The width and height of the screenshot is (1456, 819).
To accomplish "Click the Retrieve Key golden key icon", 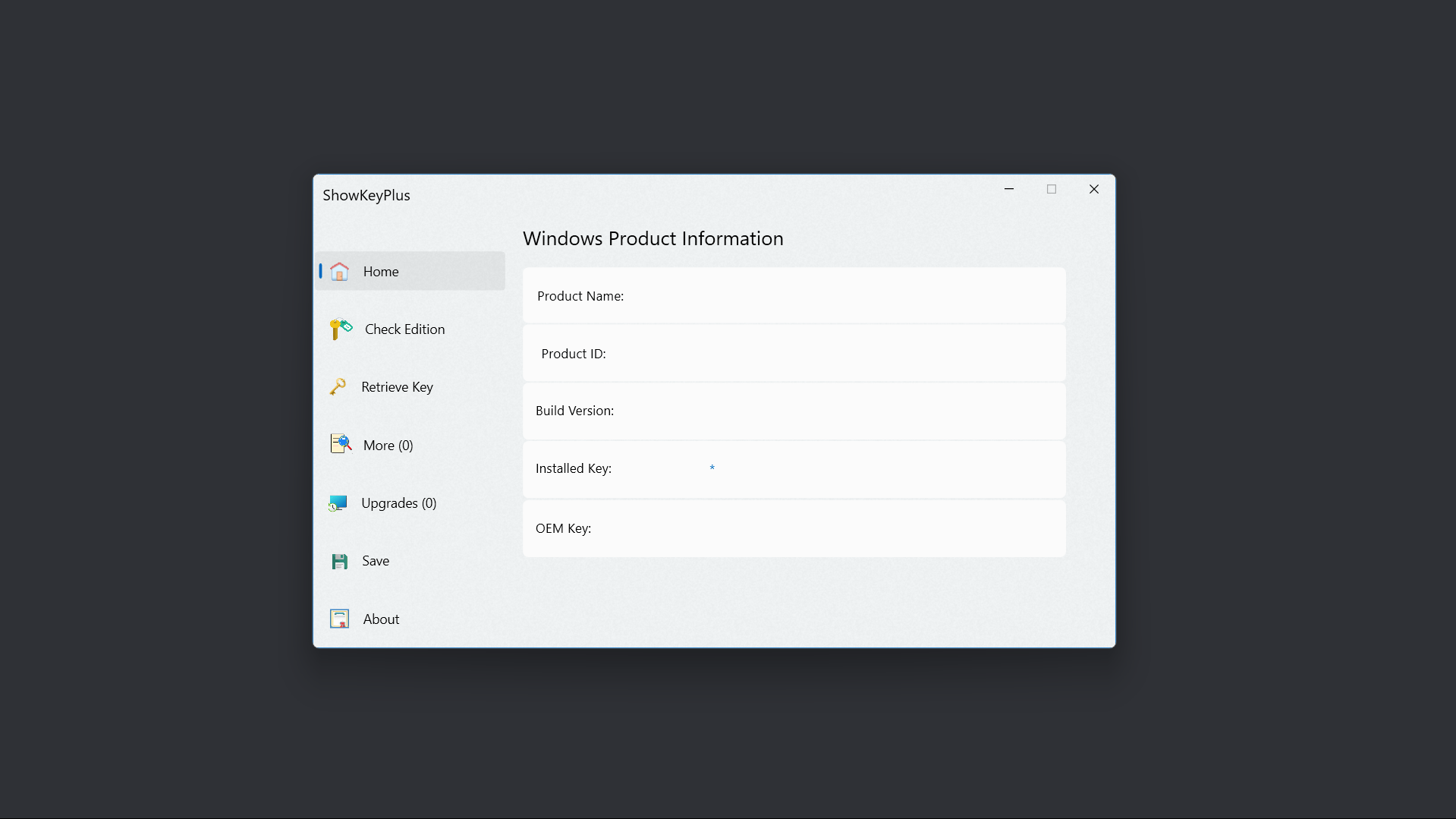I will (338, 387).
